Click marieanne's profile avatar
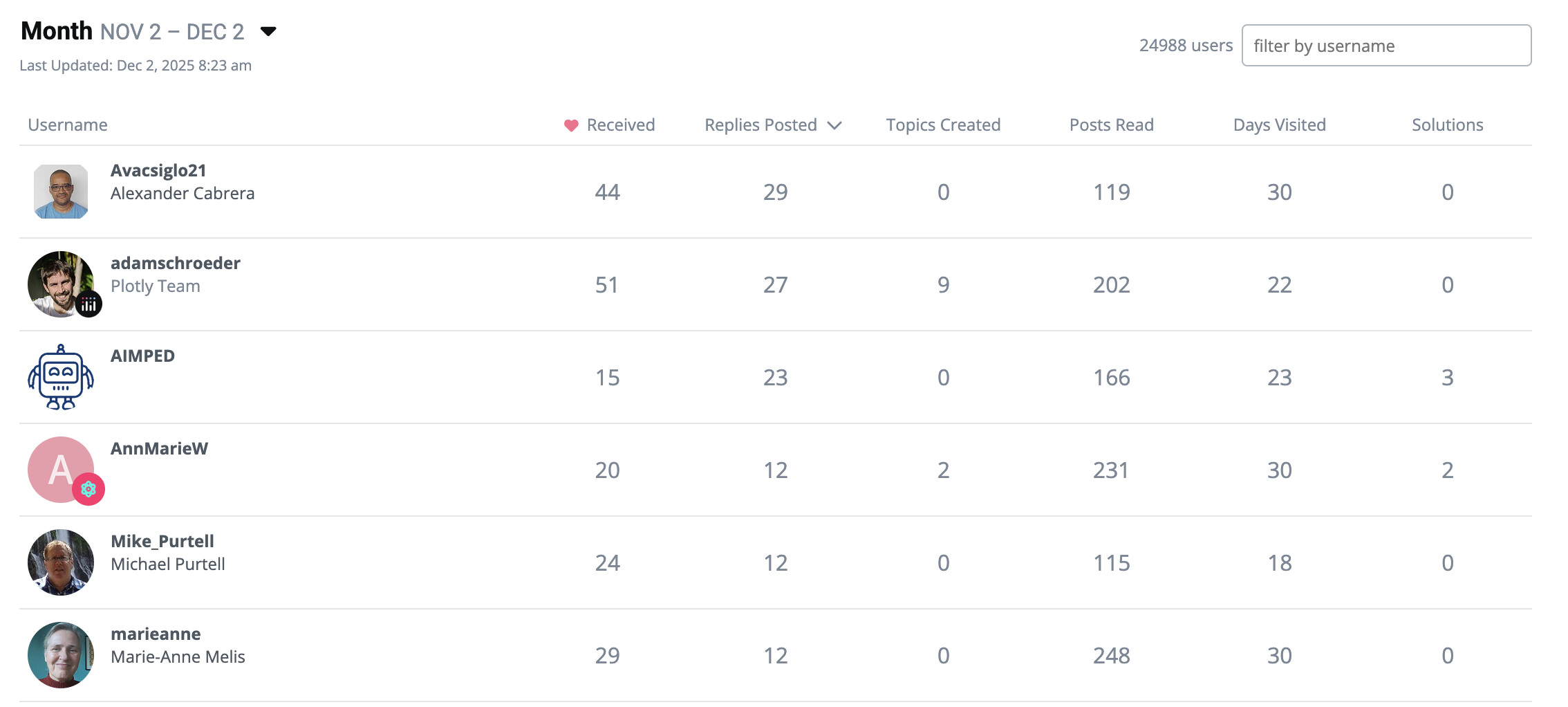This screenshot has width=1568, height=707. [61, 655]
